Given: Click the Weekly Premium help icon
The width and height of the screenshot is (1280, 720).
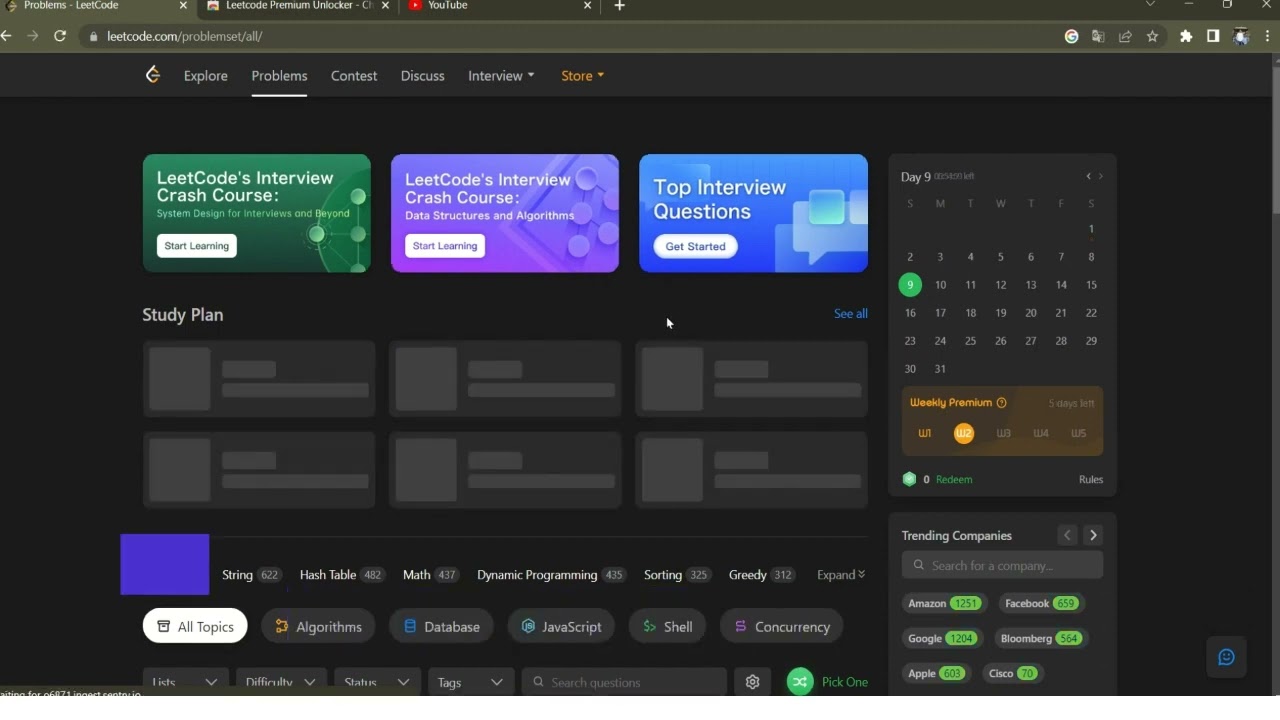Looking at the screenshot, I should [1001, 403].
